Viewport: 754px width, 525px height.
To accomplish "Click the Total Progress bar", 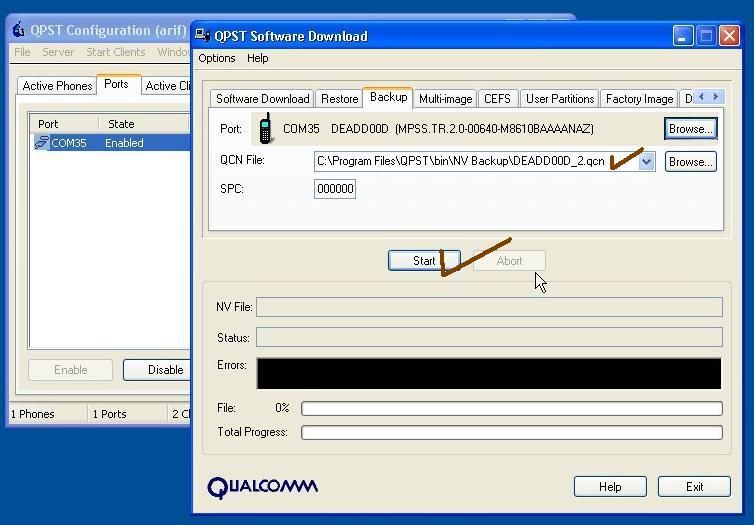I will point(512,432).
